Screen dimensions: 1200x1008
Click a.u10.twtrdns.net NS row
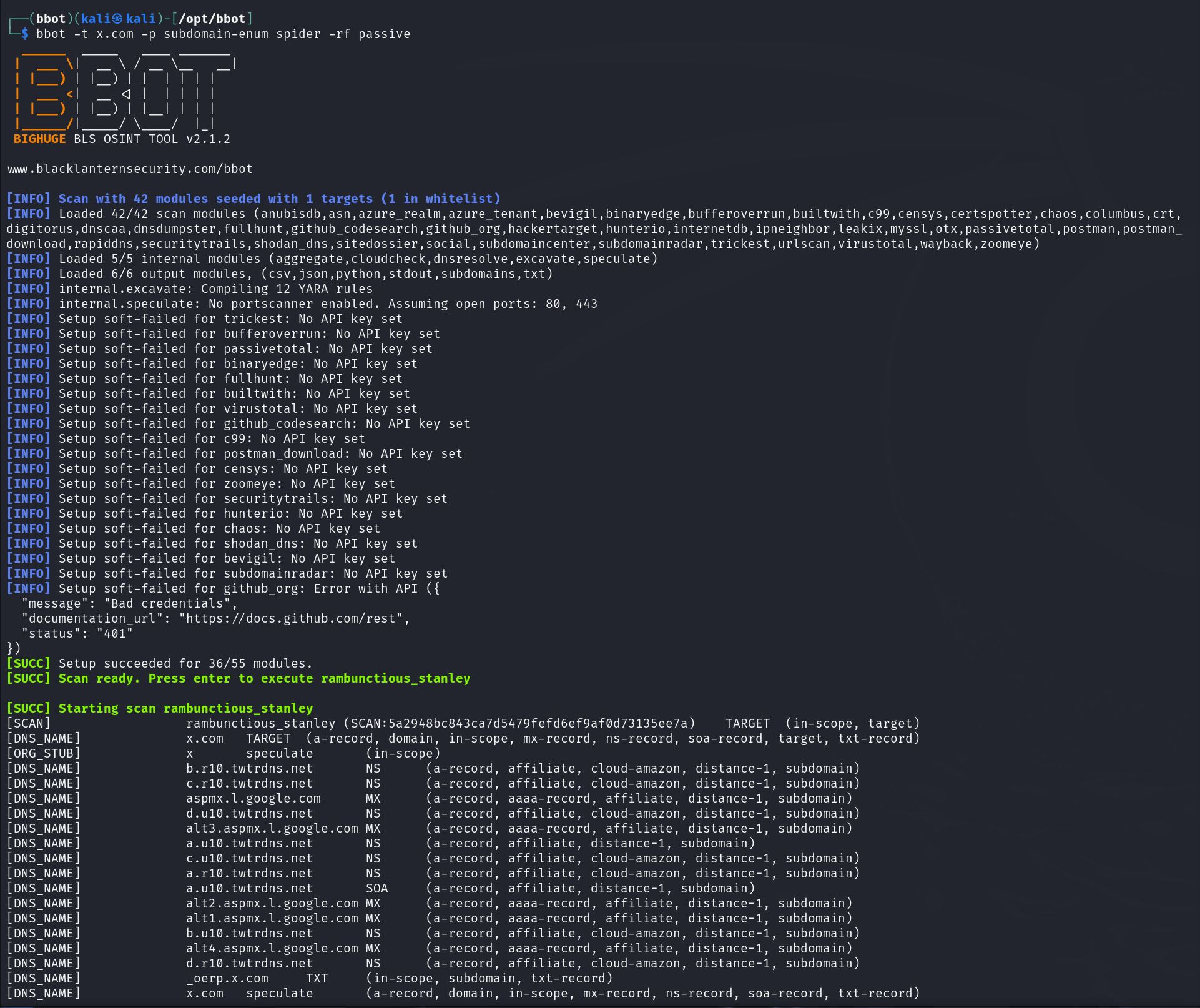381,843
